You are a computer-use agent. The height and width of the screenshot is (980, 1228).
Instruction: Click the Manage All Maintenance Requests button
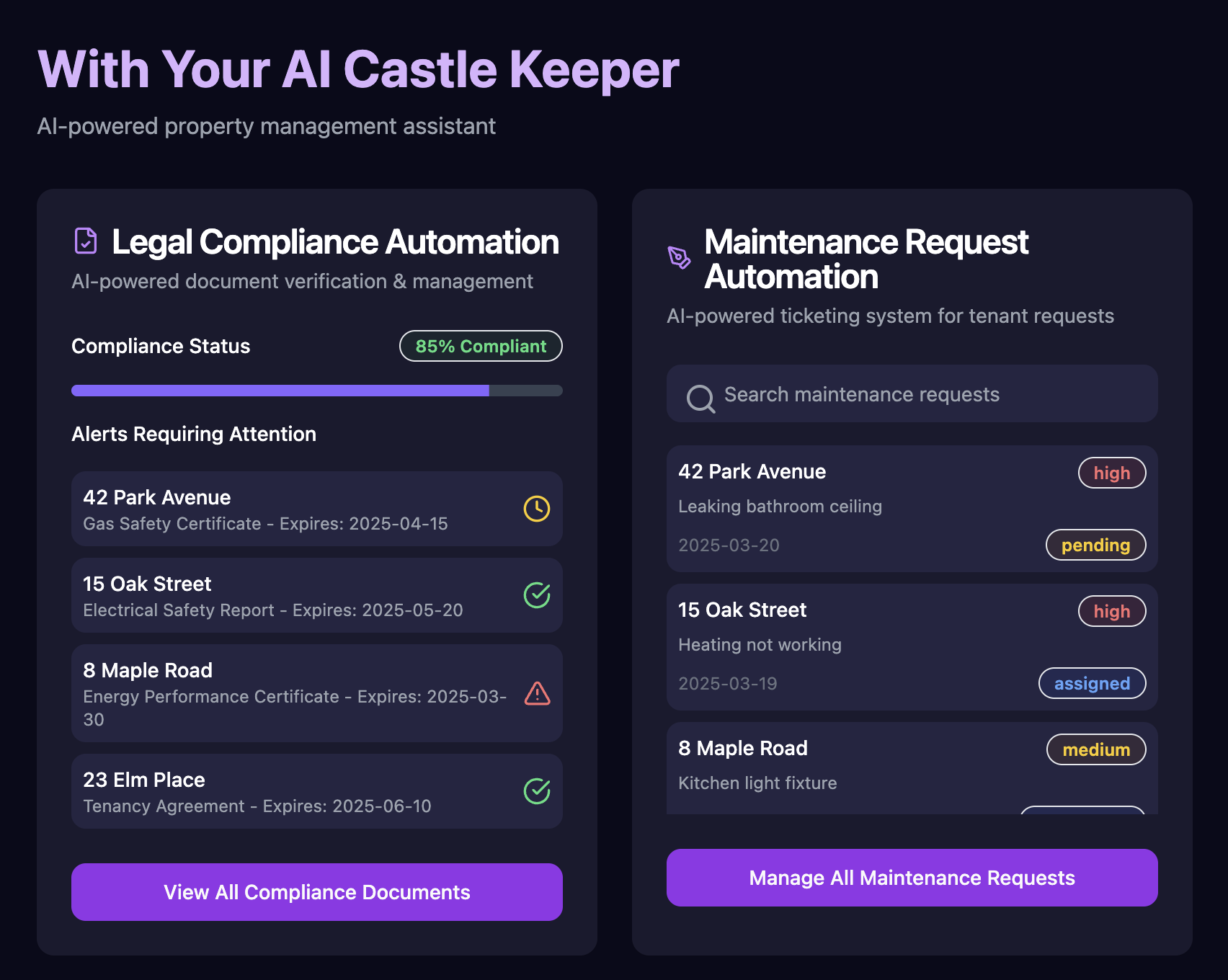point(912,878)
